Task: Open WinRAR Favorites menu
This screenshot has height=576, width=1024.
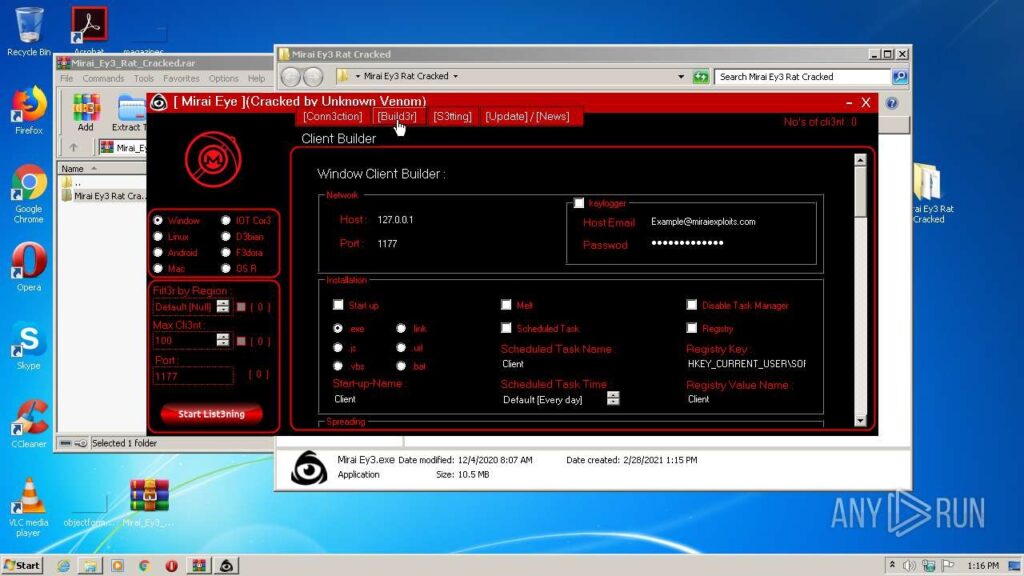Action: (181, 78)
